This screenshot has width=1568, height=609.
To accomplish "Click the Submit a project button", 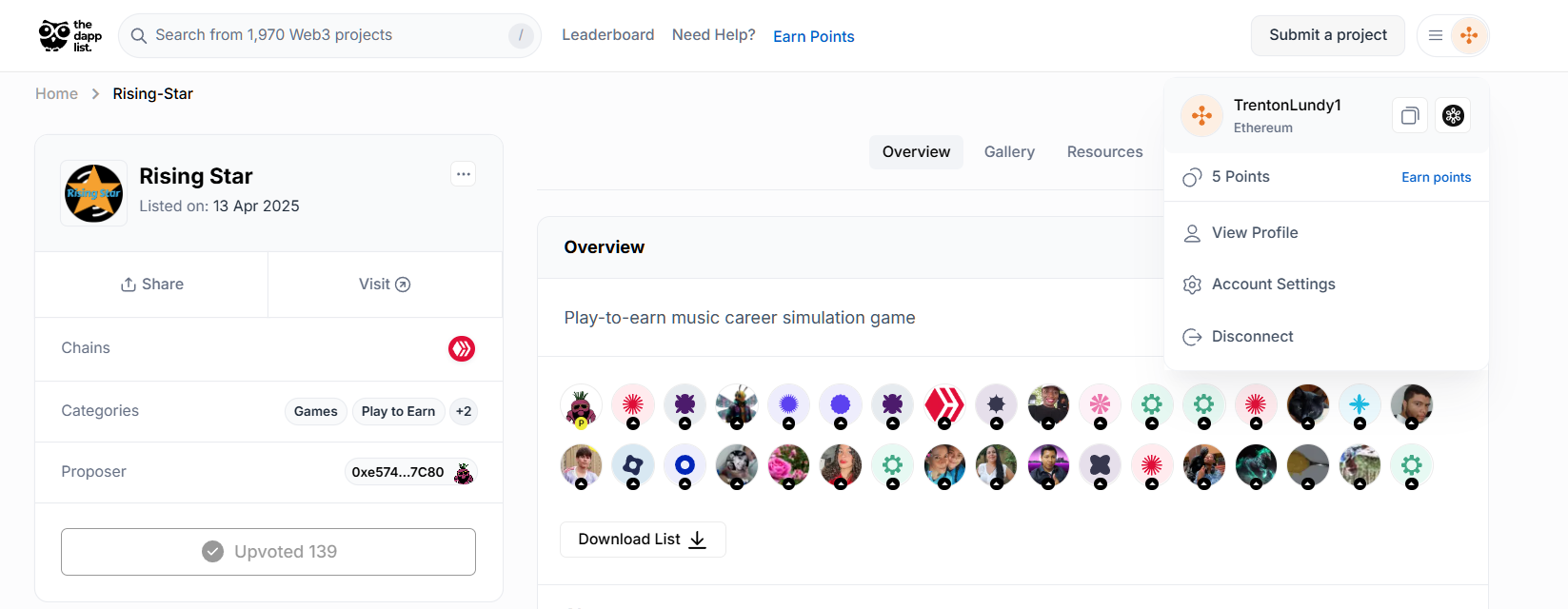I will 1328,35.
